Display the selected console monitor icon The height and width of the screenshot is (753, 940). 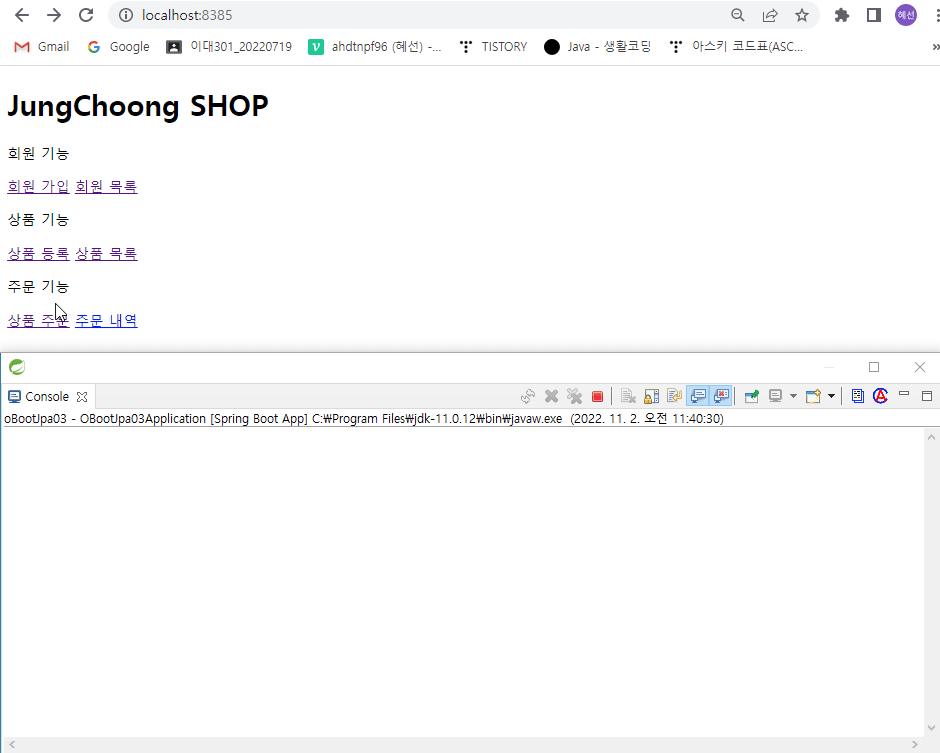click(776, 396)
